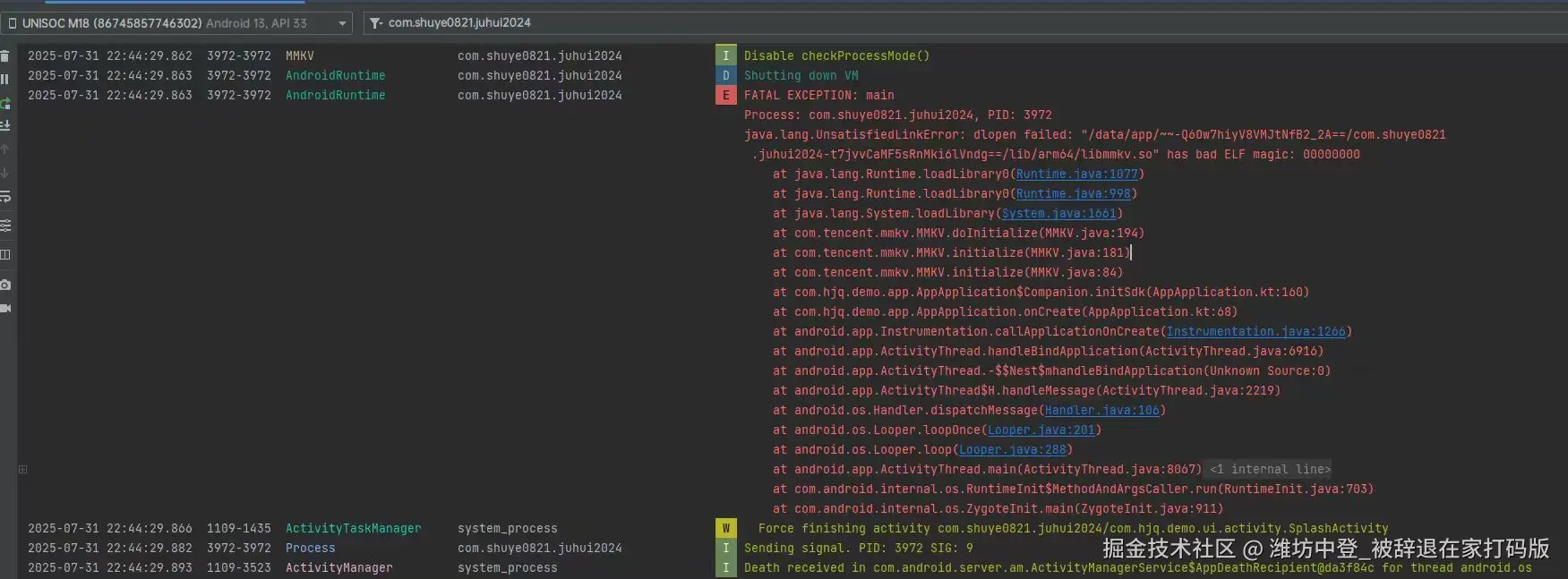Open Handler.java:106 link
This screenshot has width=1568, height=579.
pyautogui.click(x=1101, y=410)
